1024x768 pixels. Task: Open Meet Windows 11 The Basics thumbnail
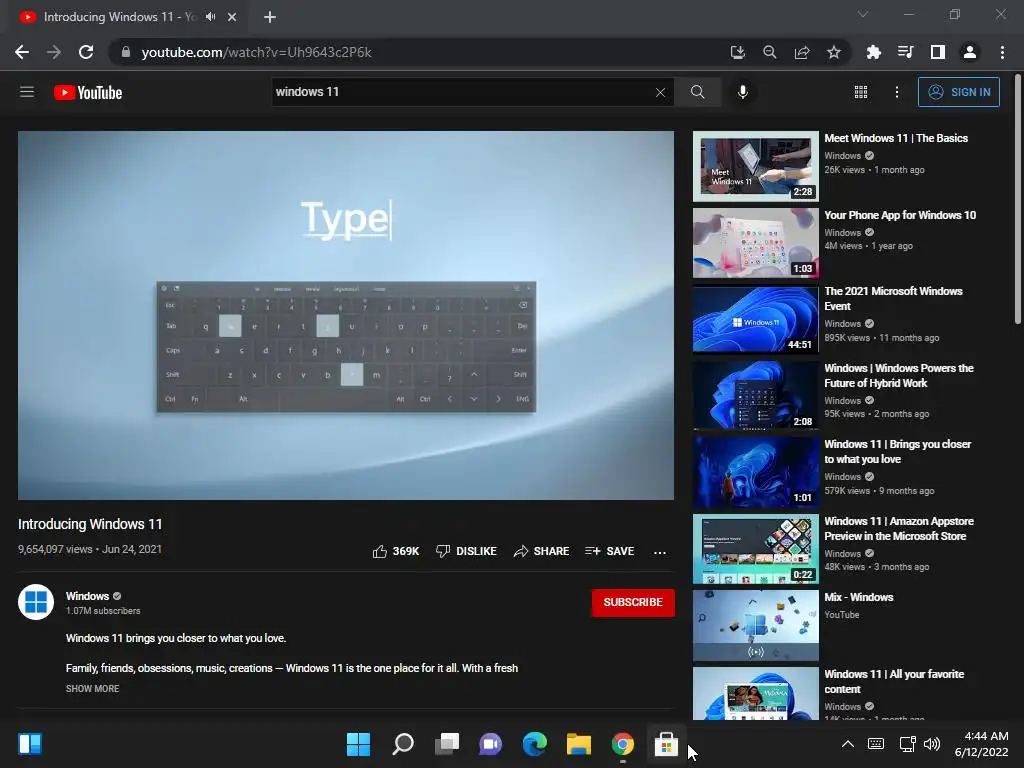pos(756,167)
